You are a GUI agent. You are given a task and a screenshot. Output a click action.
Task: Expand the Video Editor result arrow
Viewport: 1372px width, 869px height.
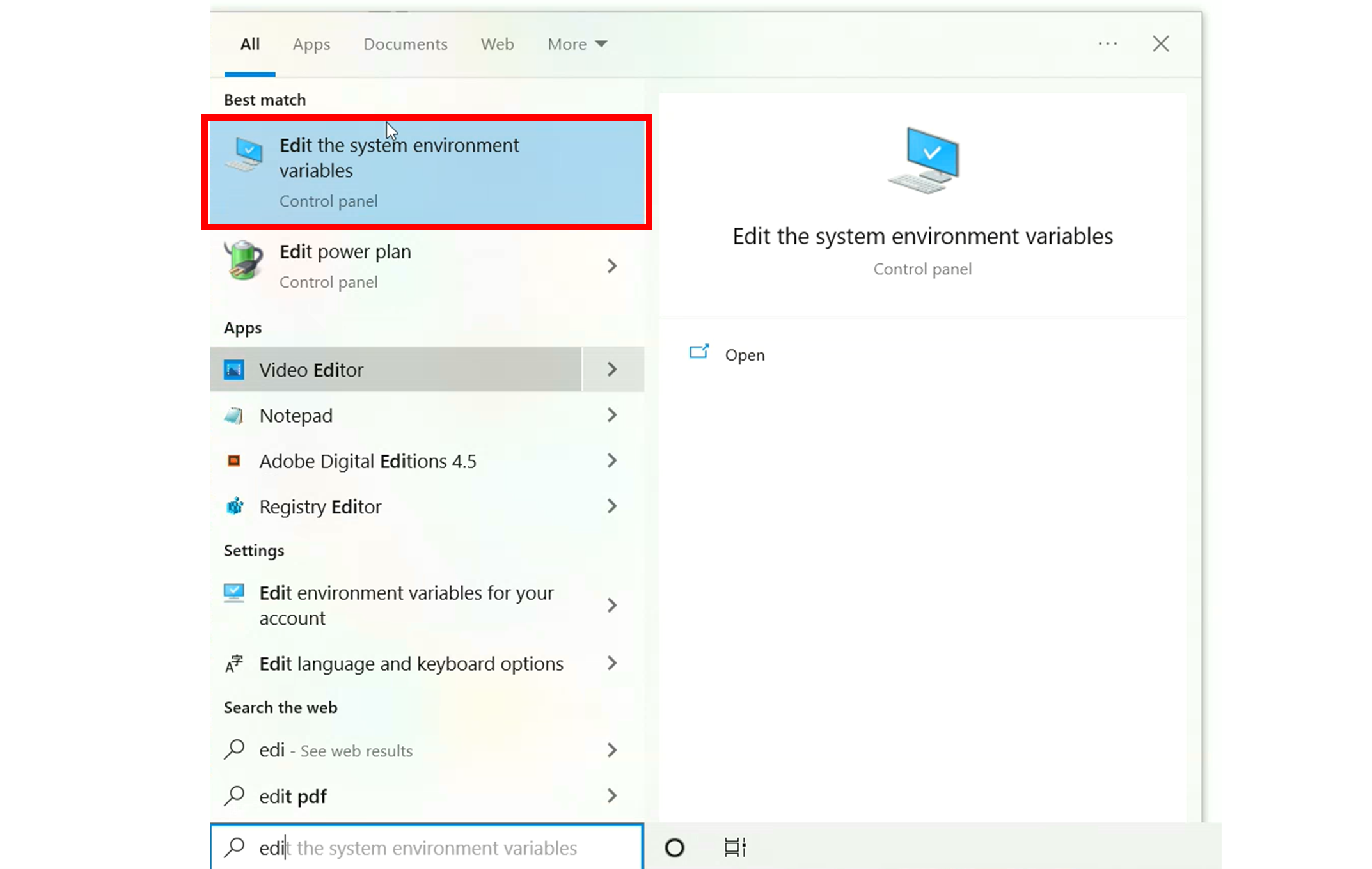(x=612, y=370)
